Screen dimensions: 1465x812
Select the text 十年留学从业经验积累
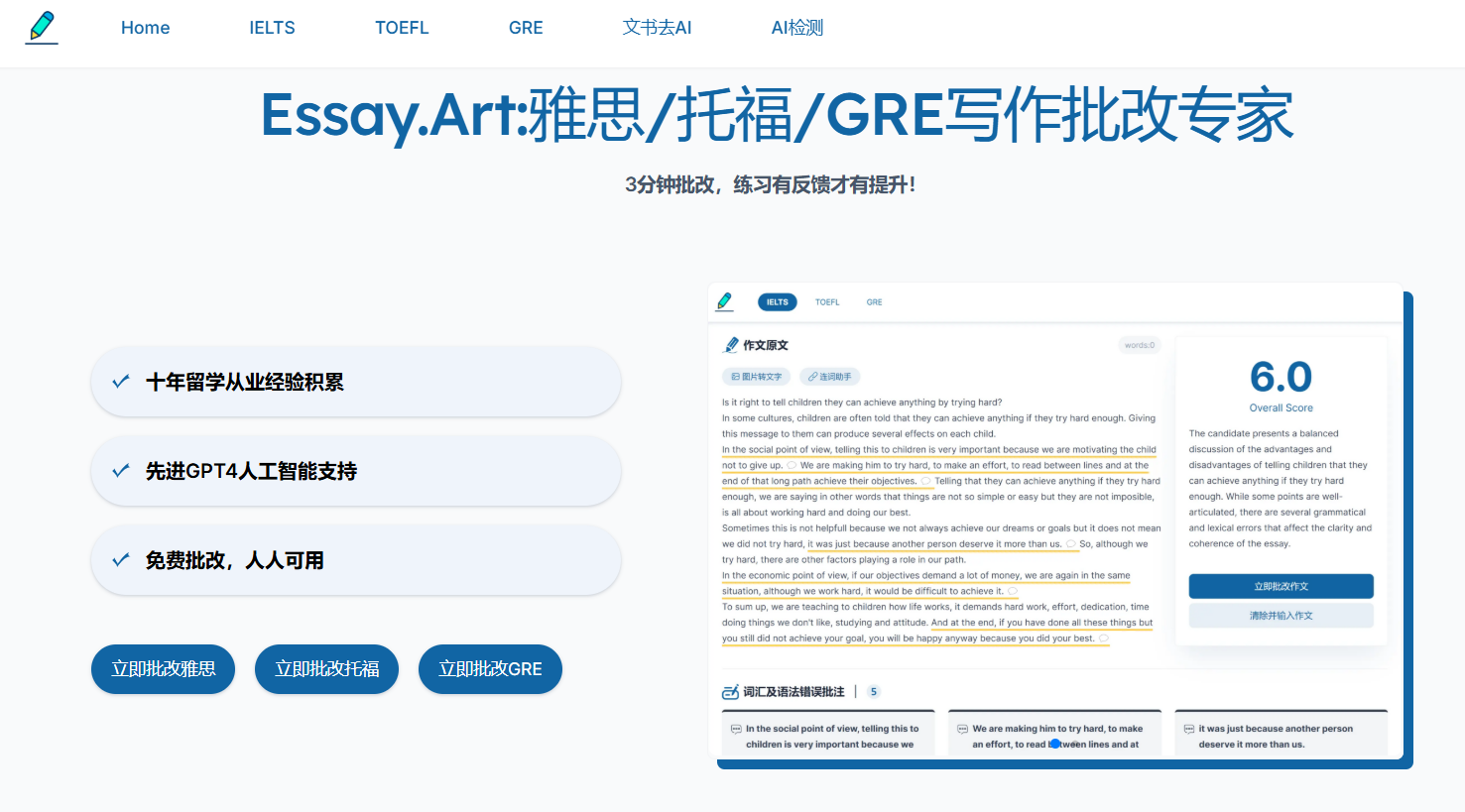coord(245,382)
